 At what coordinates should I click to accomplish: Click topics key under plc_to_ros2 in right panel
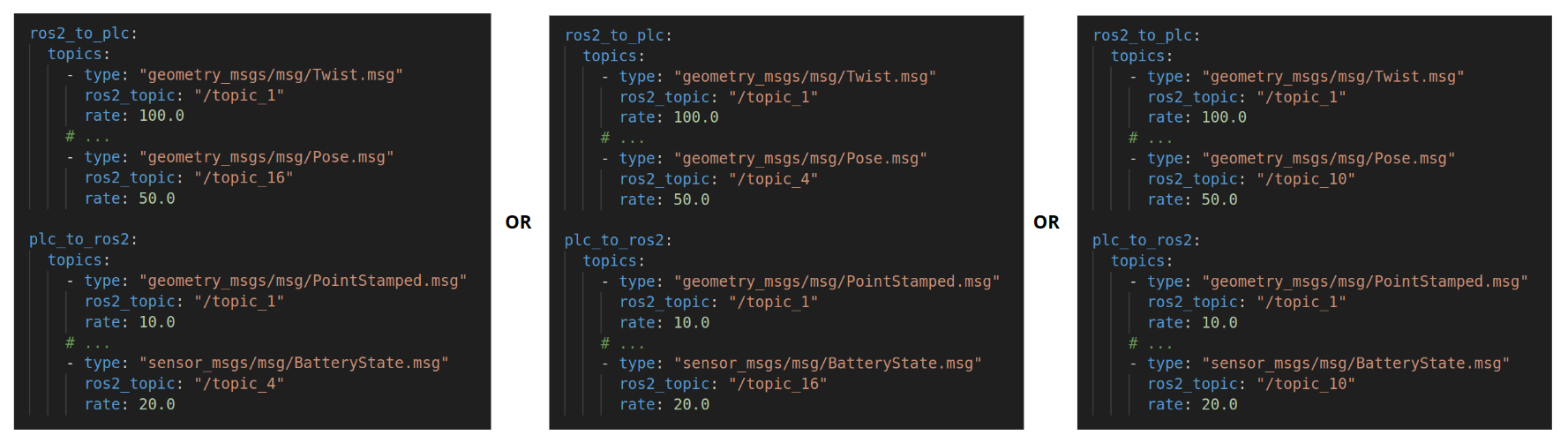click(1138, 261)
